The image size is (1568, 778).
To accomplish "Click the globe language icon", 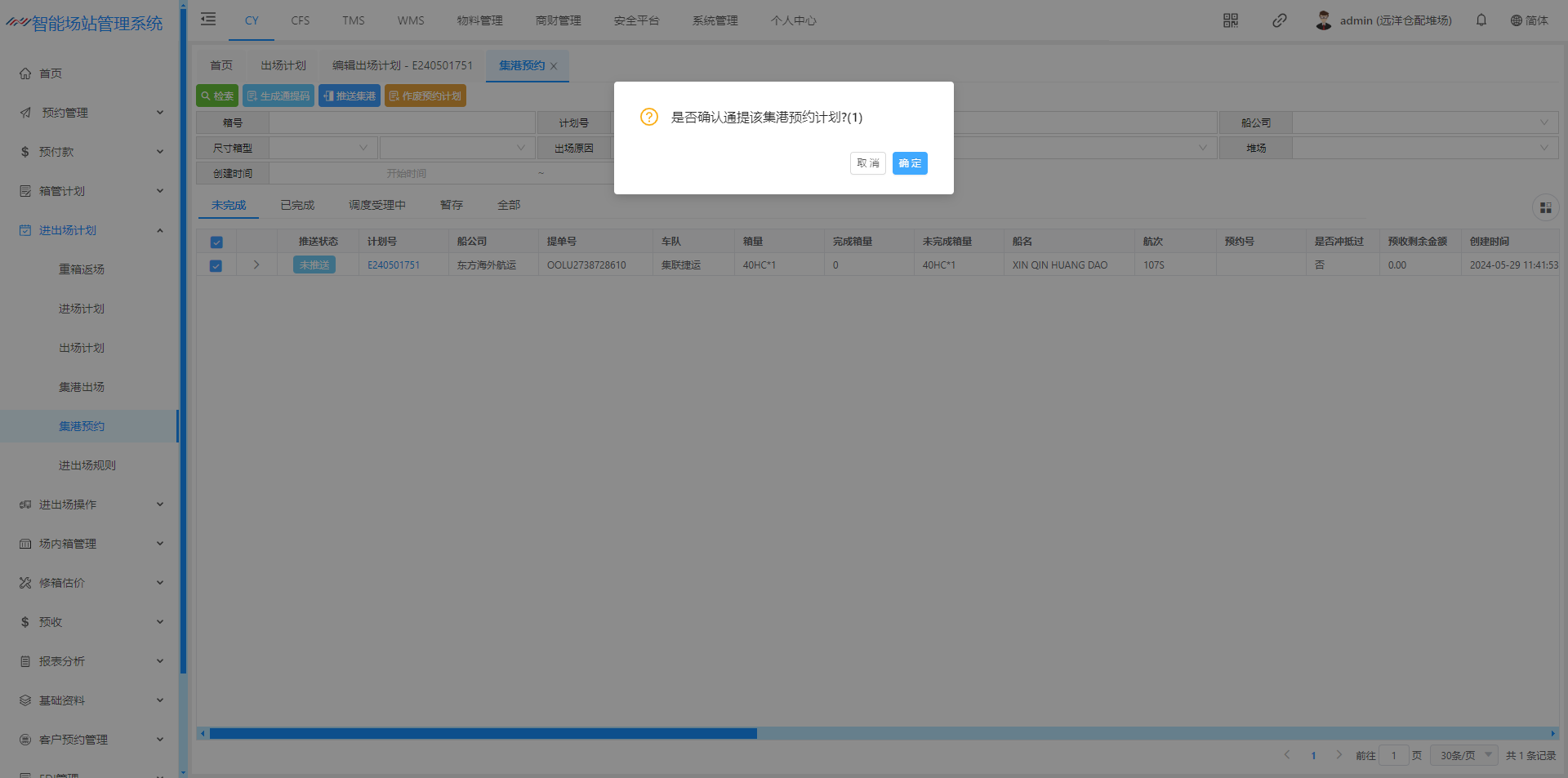I will click(x=1516, y=20).
